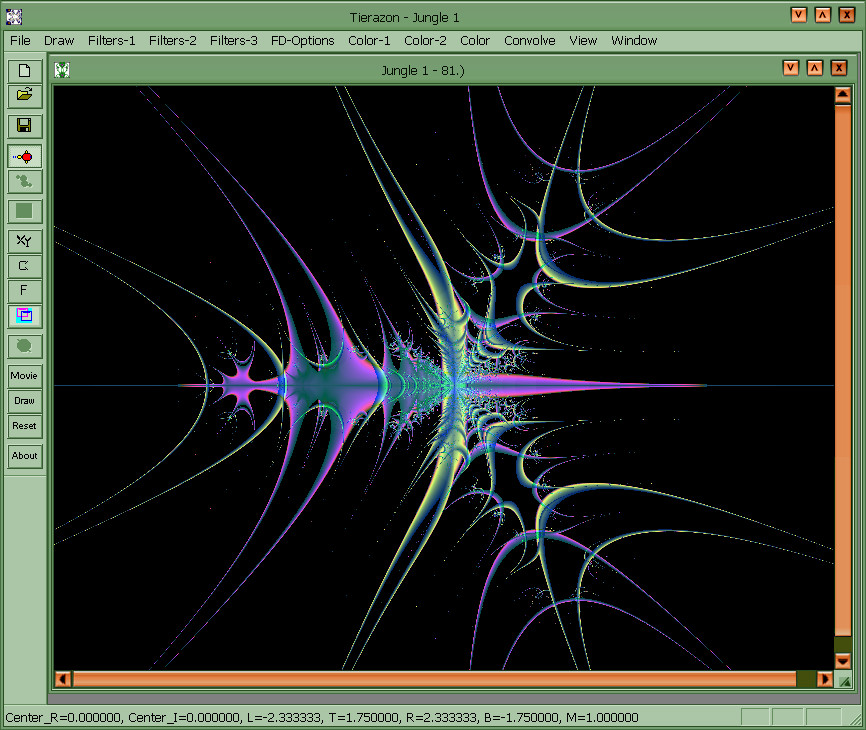Open the plain Color menu beside Convolve
This screenshot has height=730, width=866.
click(x=475, y=40)
